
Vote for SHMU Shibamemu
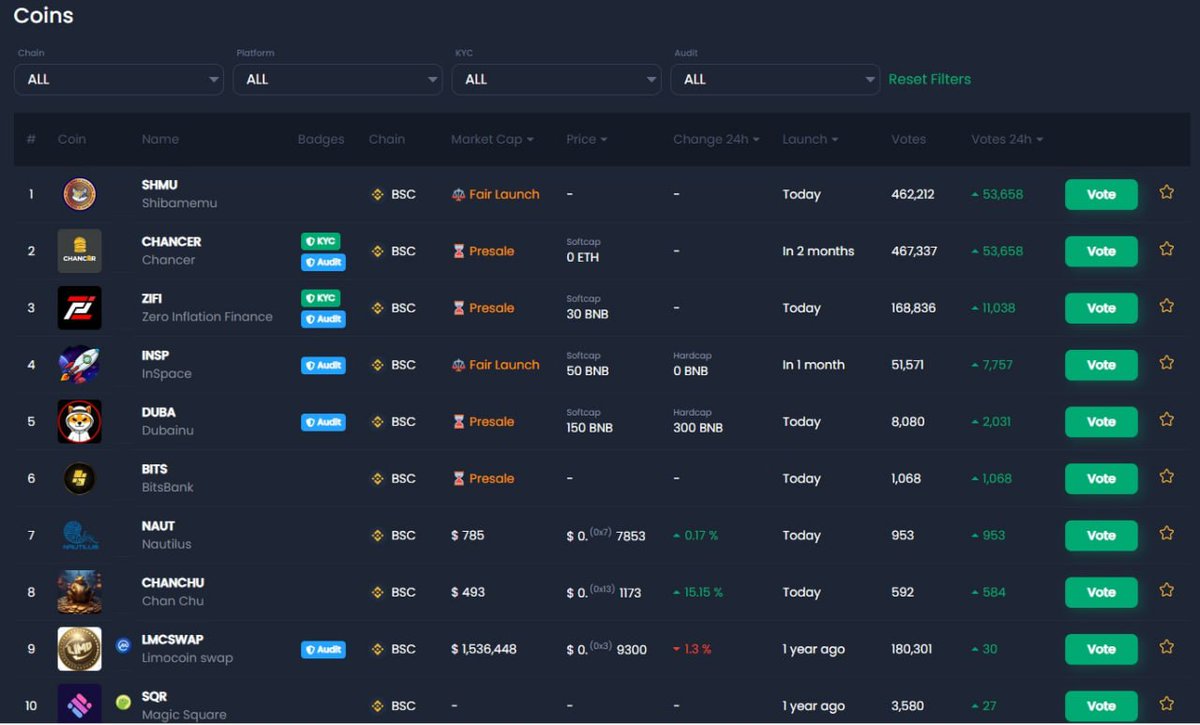pyautogui.click(x=1101, y=194)
